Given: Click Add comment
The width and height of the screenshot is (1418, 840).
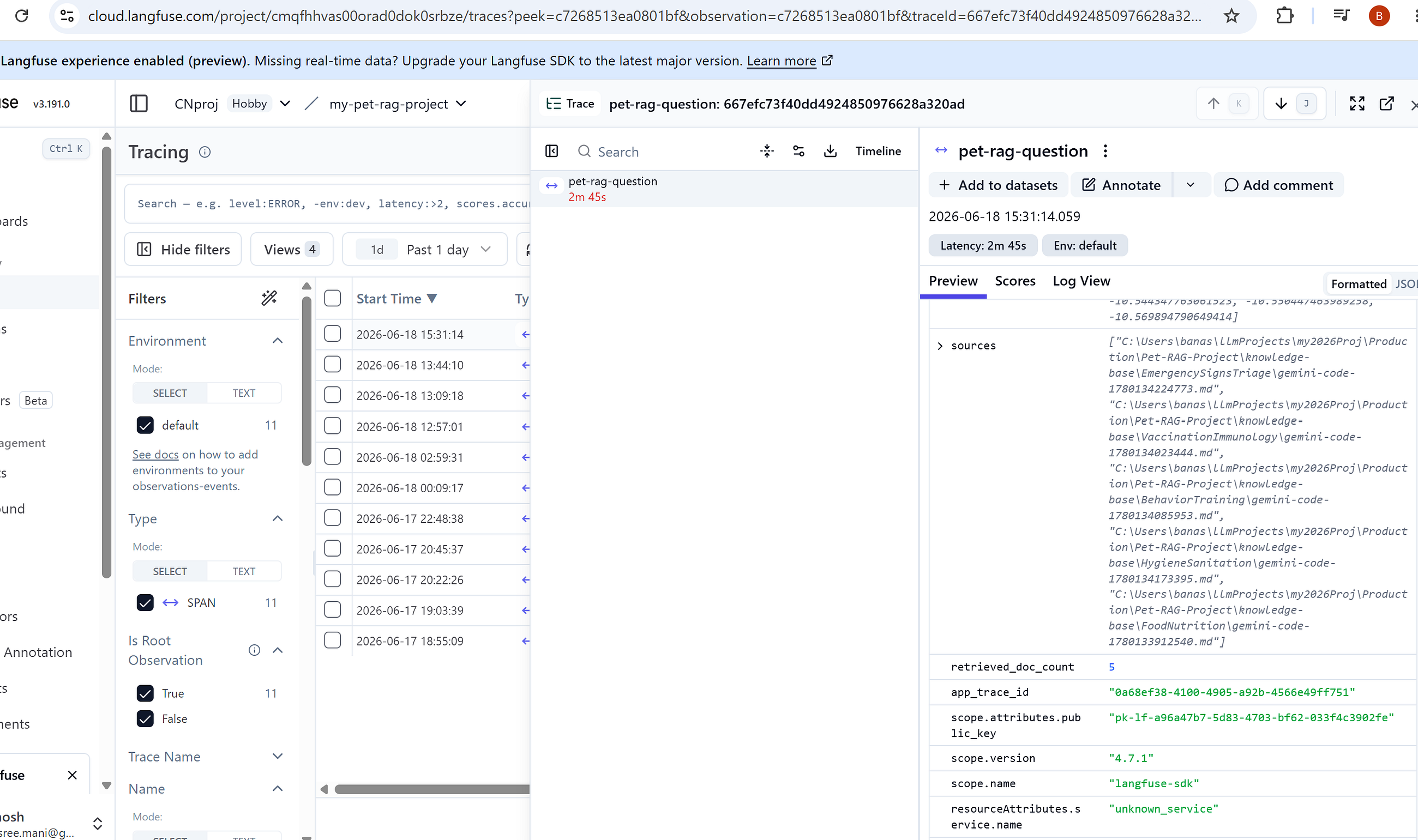Looking at the screenshot, I should [x=1279, y=185].
